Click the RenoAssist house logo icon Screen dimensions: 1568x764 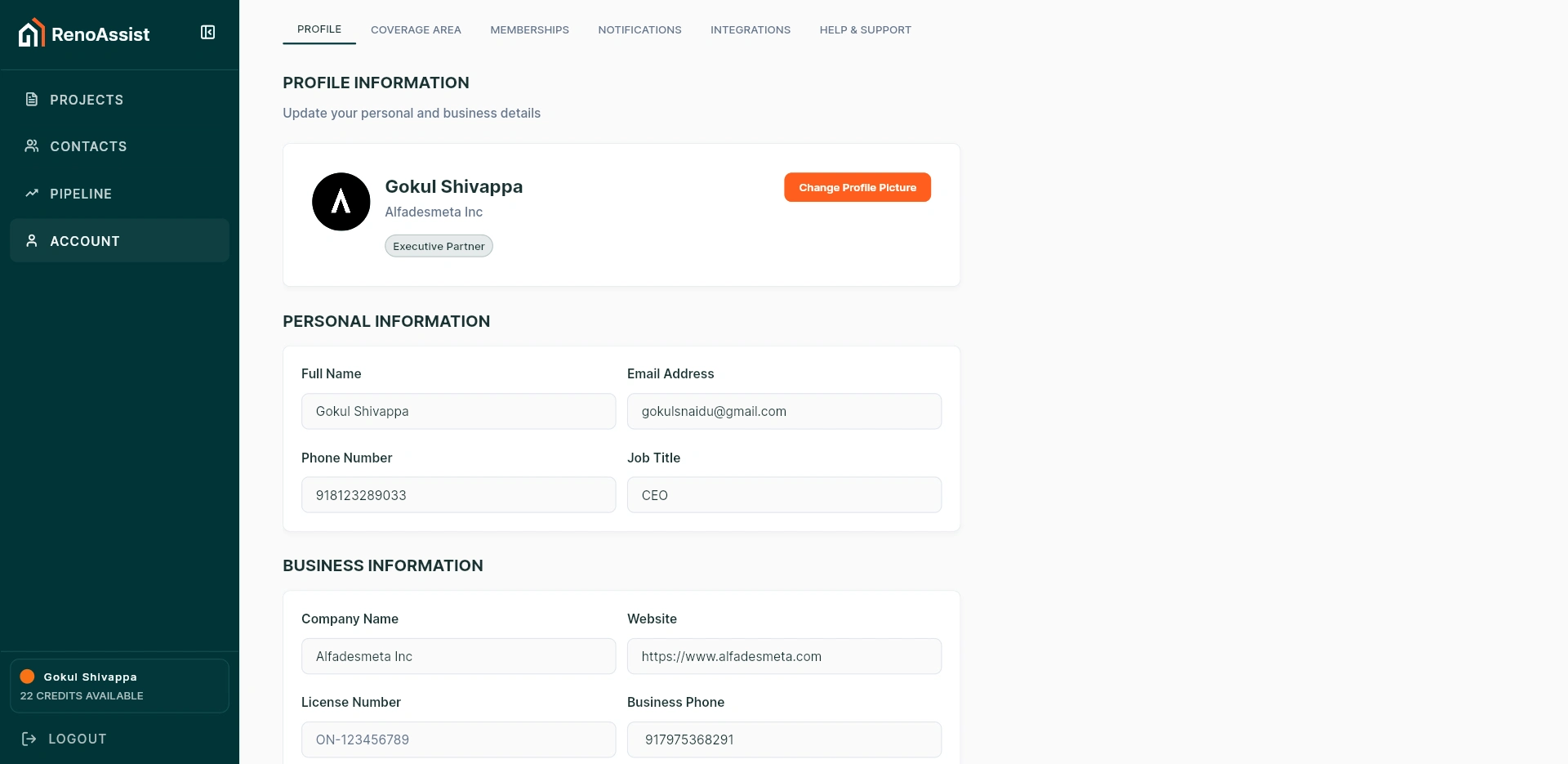pos(31,34)
